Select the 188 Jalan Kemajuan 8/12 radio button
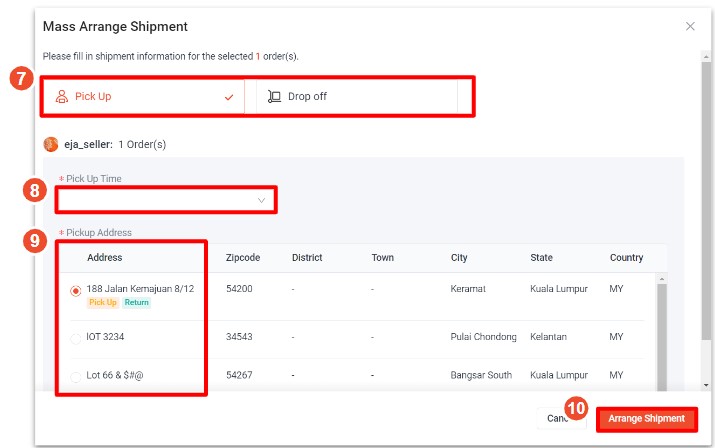The width and height of the screenshot is (715, 448). (x=76, y=291)
